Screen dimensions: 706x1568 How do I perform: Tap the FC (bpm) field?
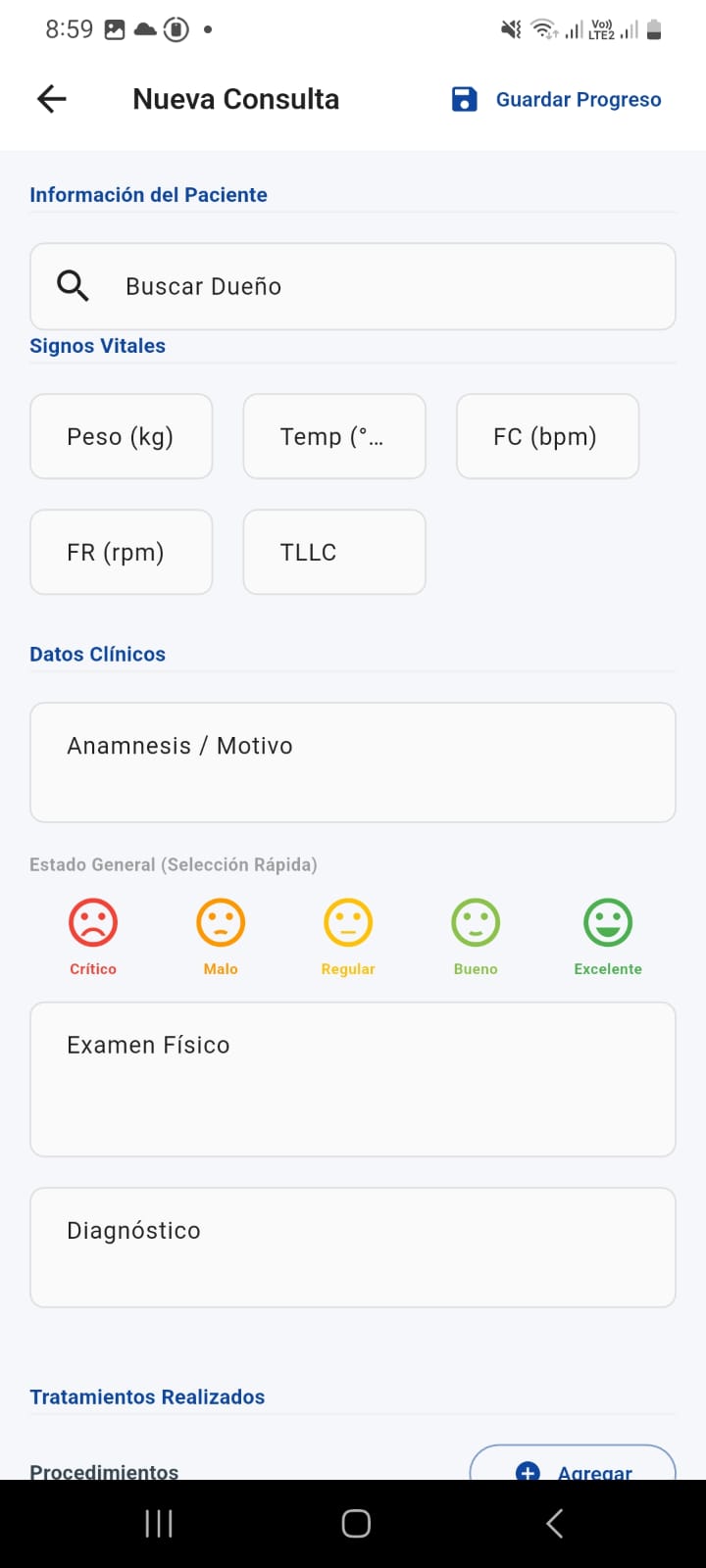pos(547,437)
